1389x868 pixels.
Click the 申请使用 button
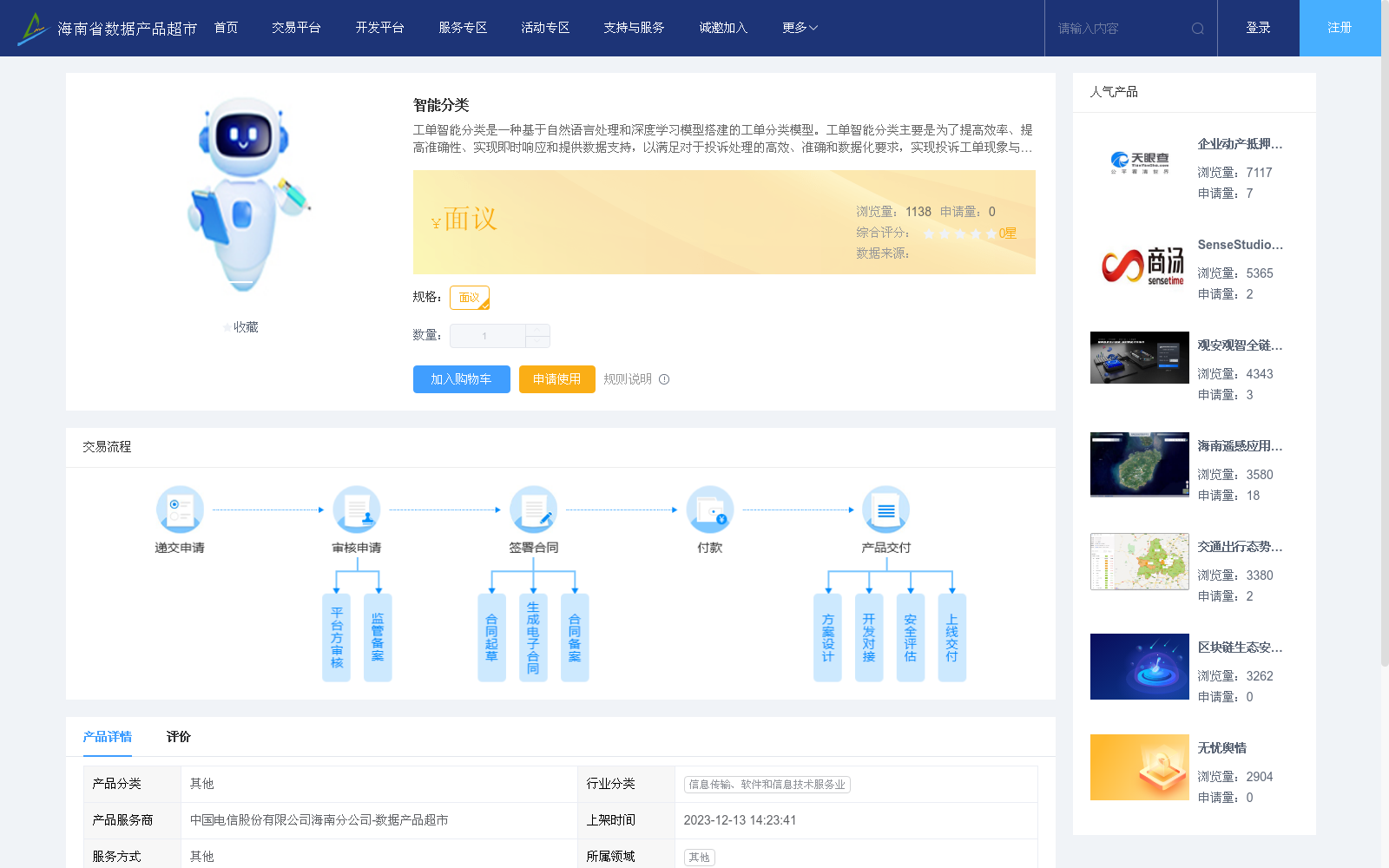click(557, 379)
